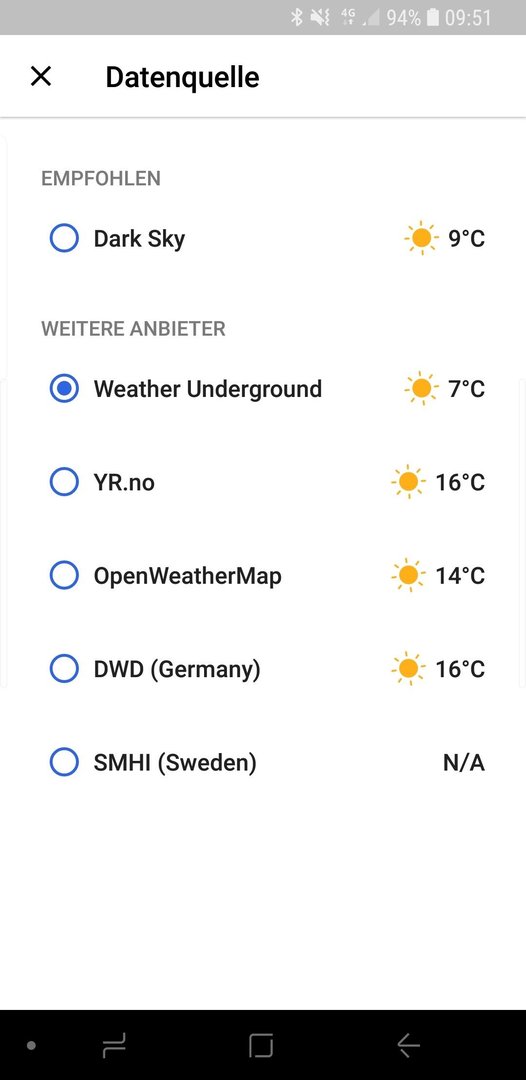This screenshot has height=1080, width=526.
Task: Tap the sun icon for DWD (Germany)
Action: [x=408, y=668]
